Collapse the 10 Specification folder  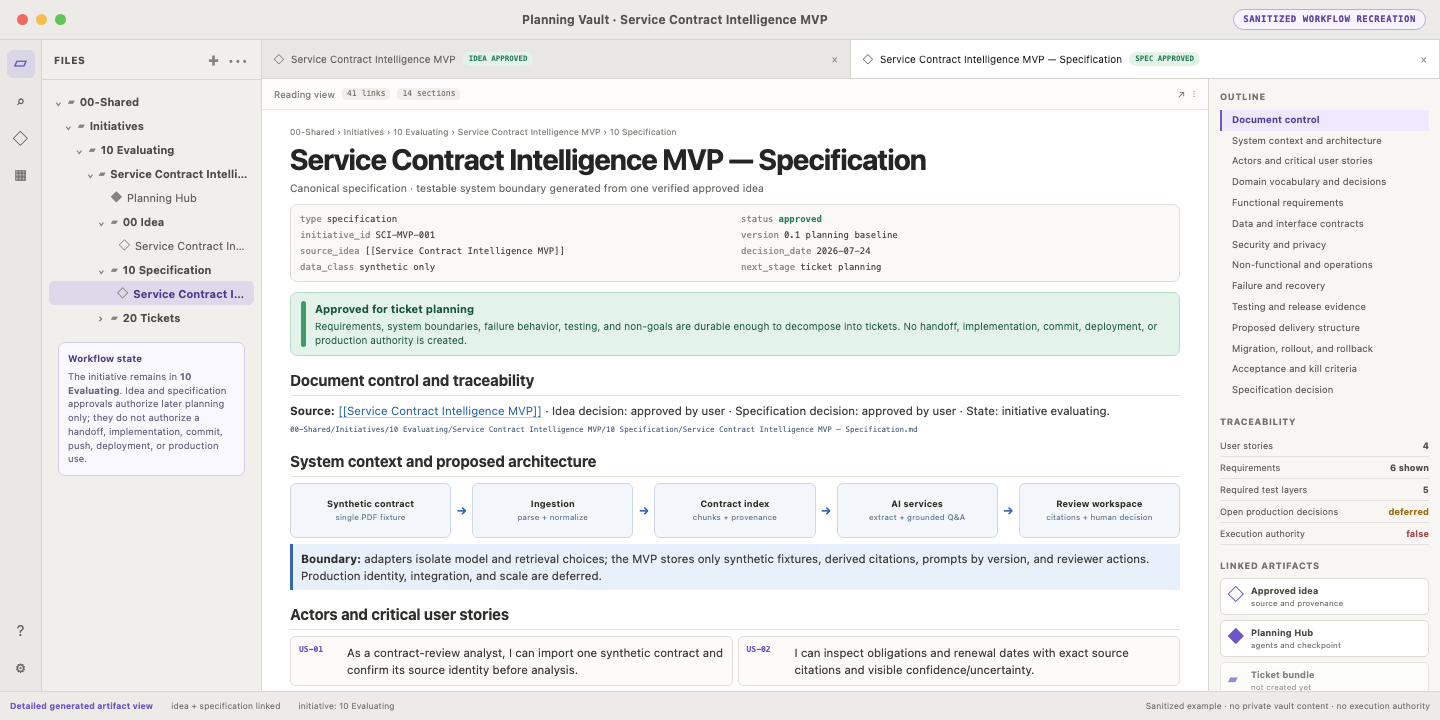(102, 271)
